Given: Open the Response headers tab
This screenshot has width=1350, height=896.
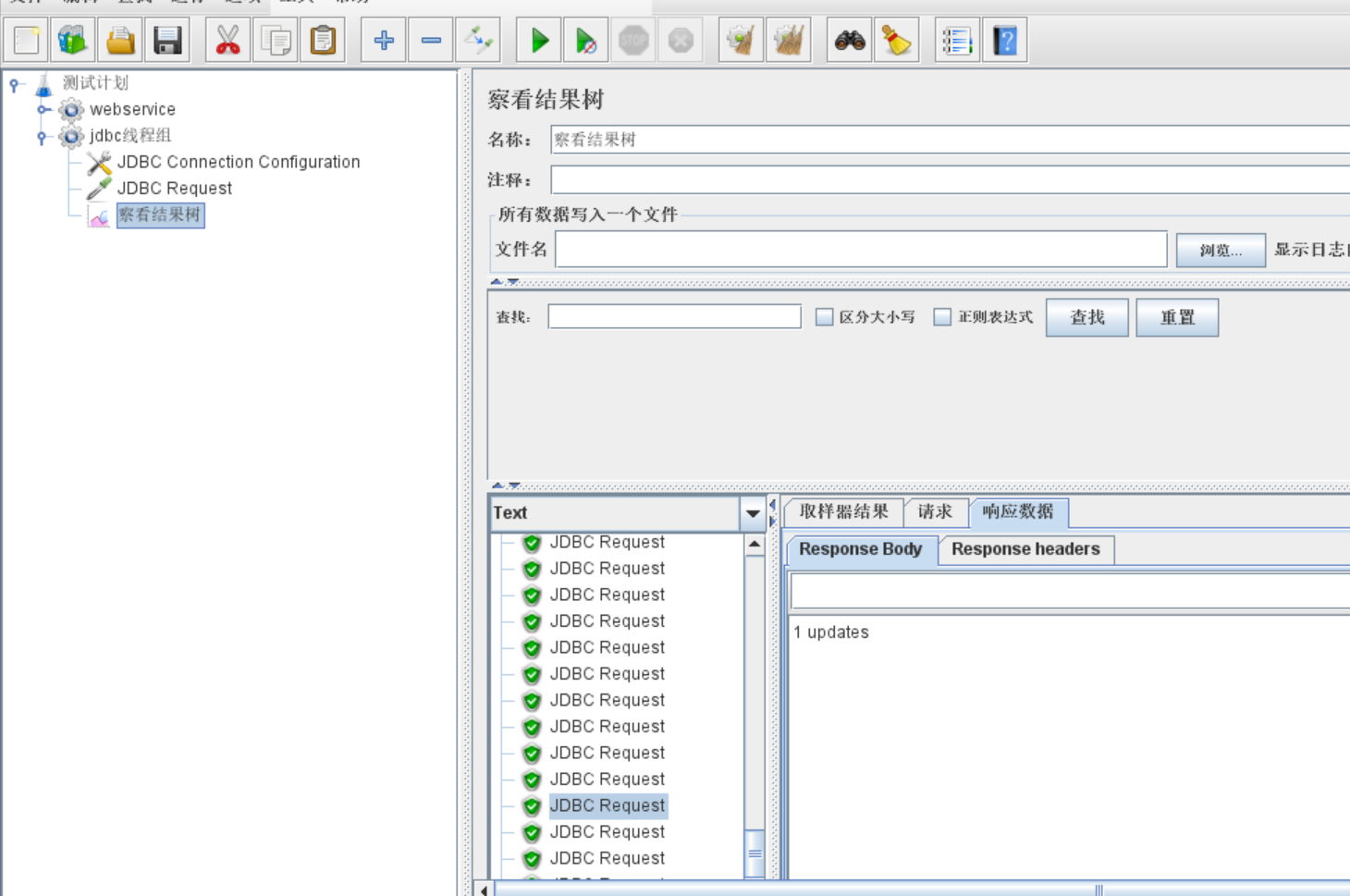Looking at the screenshot, I should click(x=1025, y=549).
